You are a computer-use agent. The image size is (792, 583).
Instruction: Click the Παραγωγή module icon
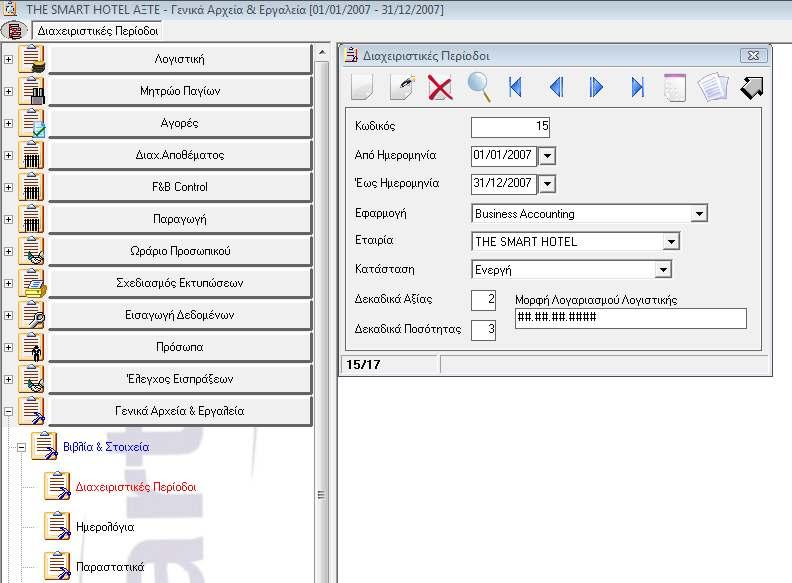[31, 219]
